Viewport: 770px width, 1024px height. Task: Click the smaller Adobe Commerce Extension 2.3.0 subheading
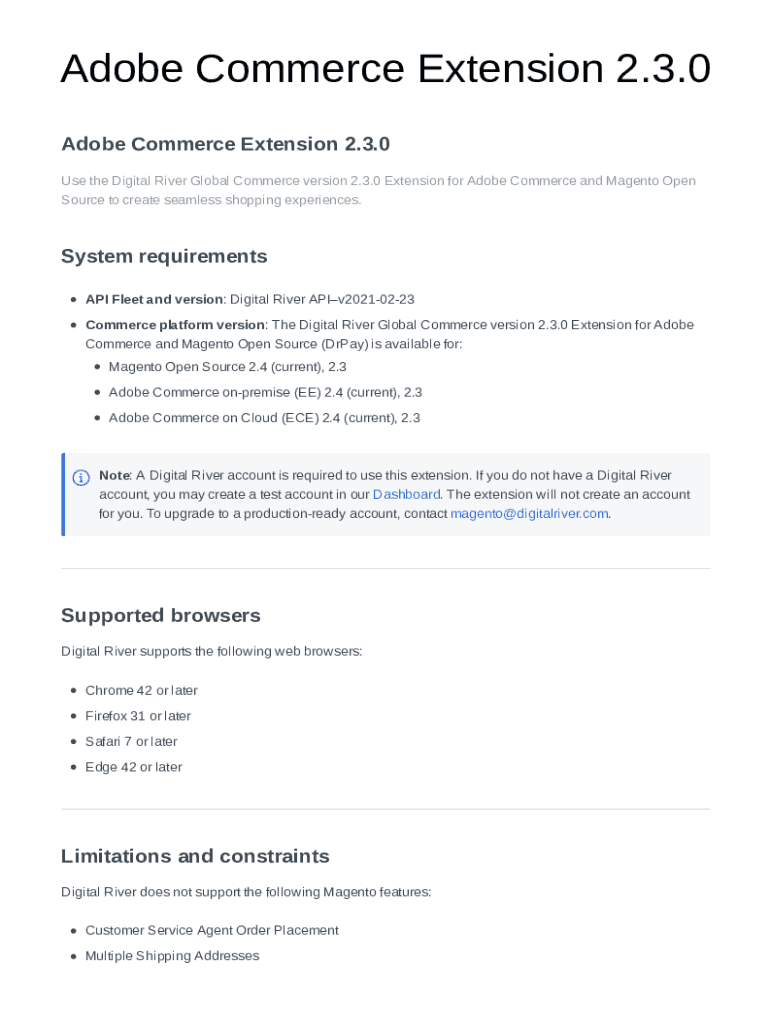pos(225,144)
